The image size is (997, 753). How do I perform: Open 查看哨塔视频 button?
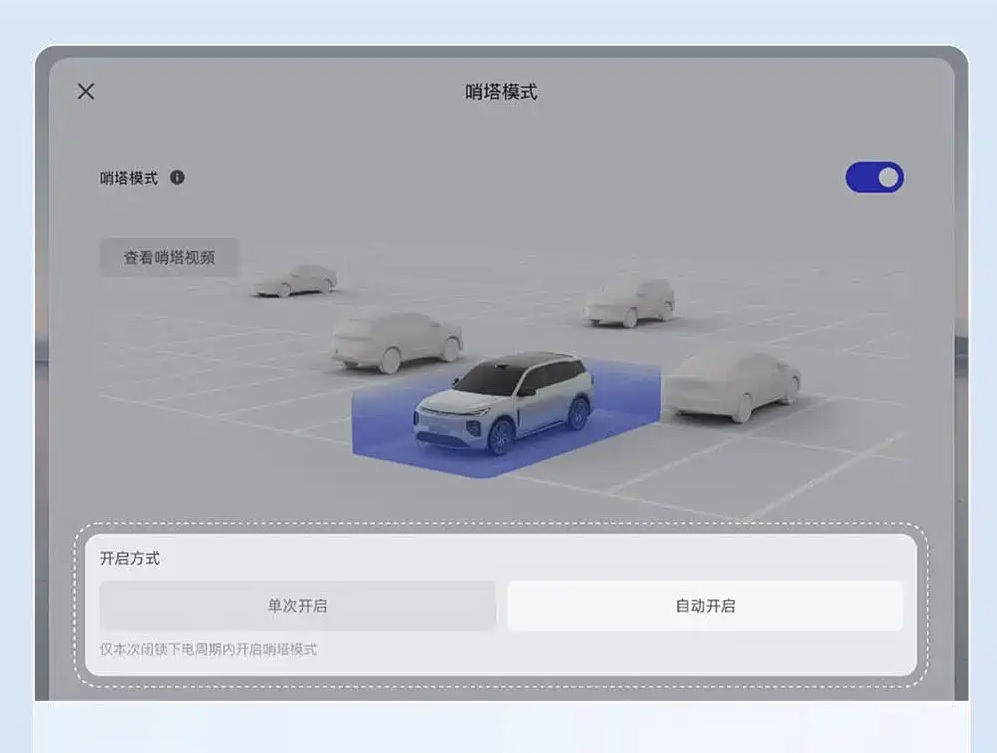(x=169, y=257)
